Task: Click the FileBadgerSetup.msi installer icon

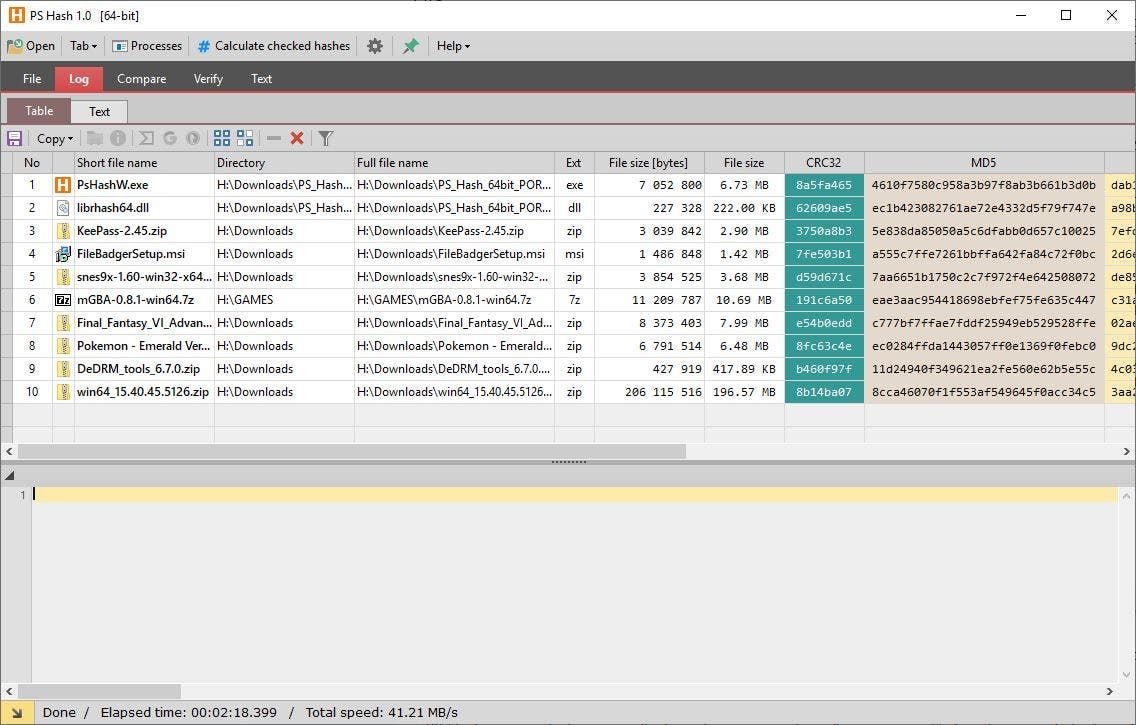Action: tap(63, 254)
